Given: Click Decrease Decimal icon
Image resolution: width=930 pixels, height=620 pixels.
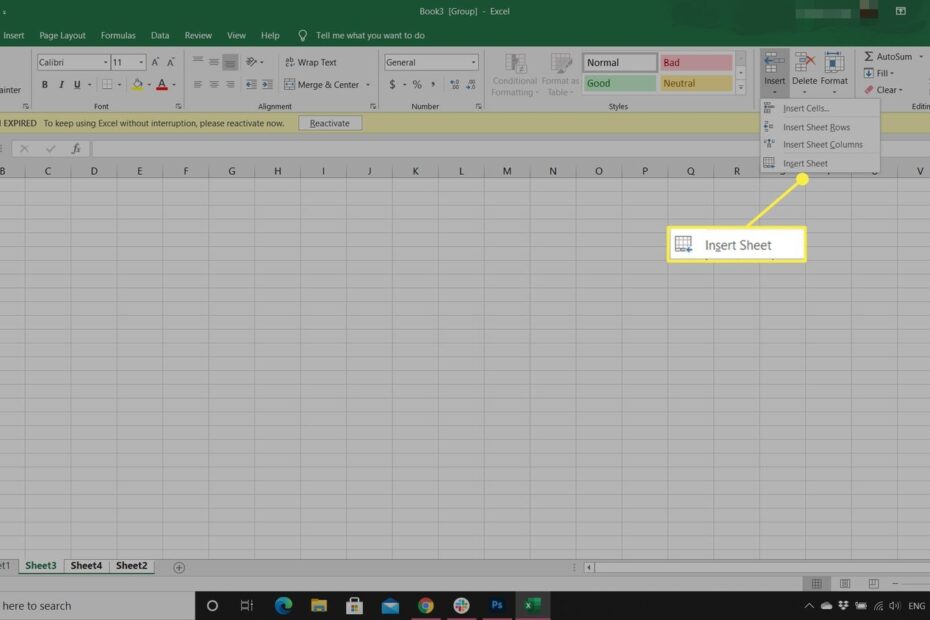Looking at the screenshot, I should coord(471,85).
